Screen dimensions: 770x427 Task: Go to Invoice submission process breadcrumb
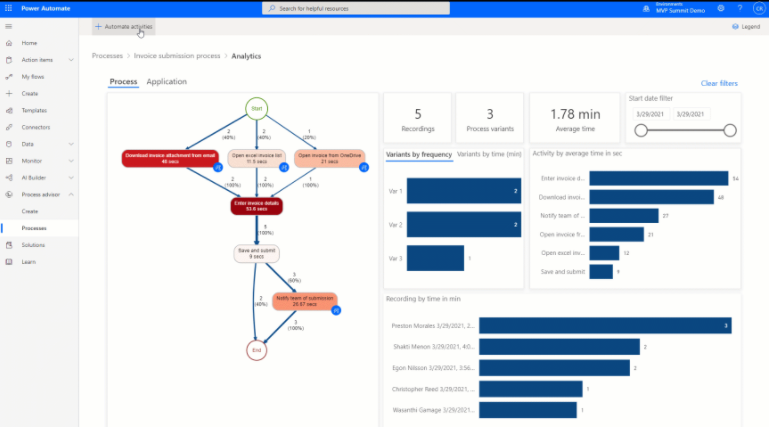(177, 56)
